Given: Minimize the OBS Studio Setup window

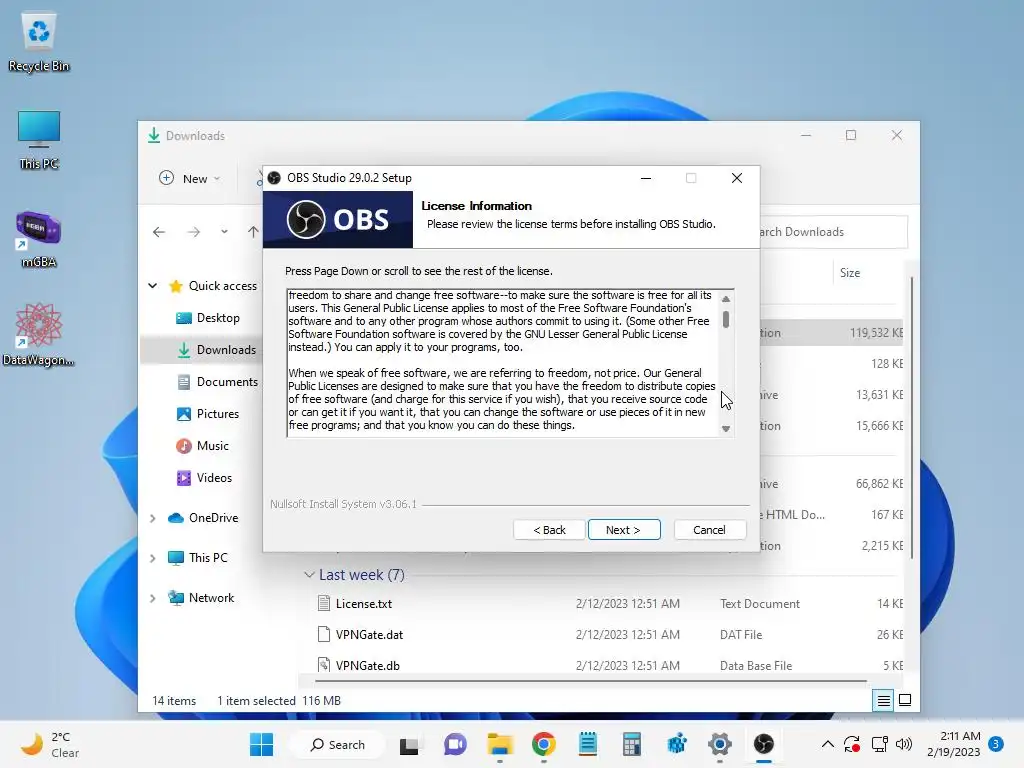Looking at the screenshot, I should [x=646, y=178].
